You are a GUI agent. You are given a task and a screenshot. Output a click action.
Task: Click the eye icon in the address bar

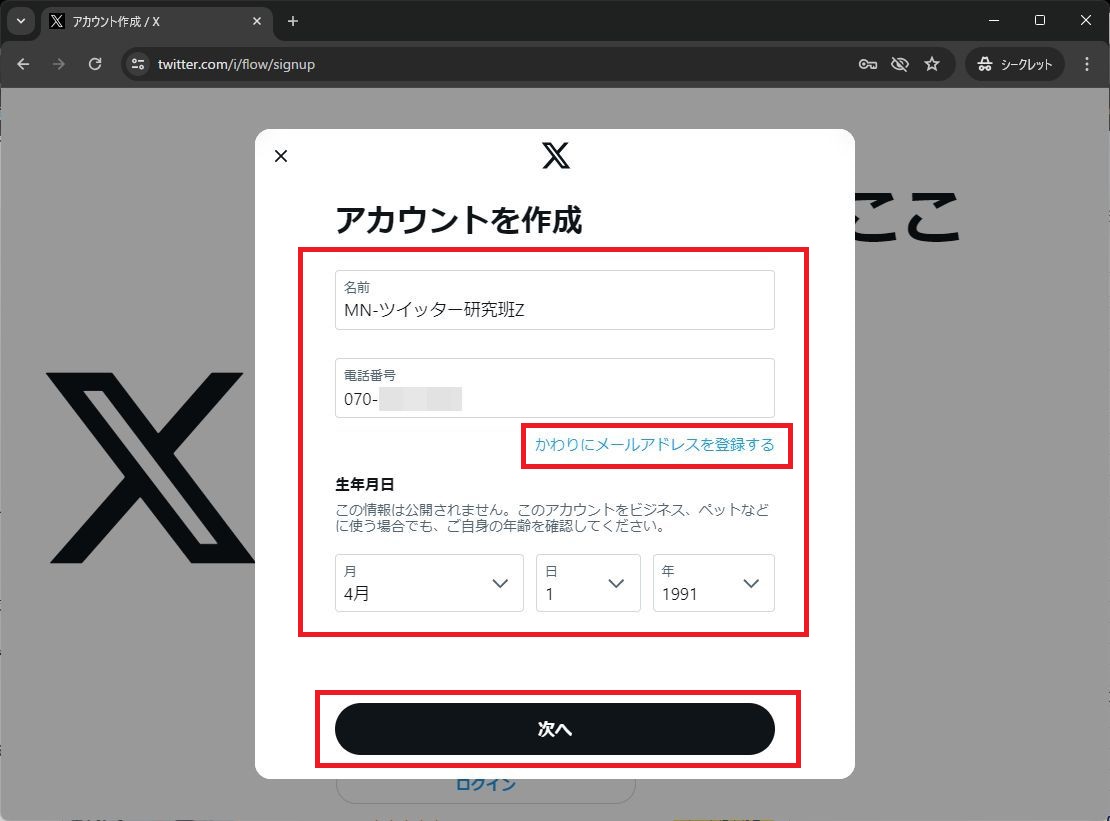(899, 63)
